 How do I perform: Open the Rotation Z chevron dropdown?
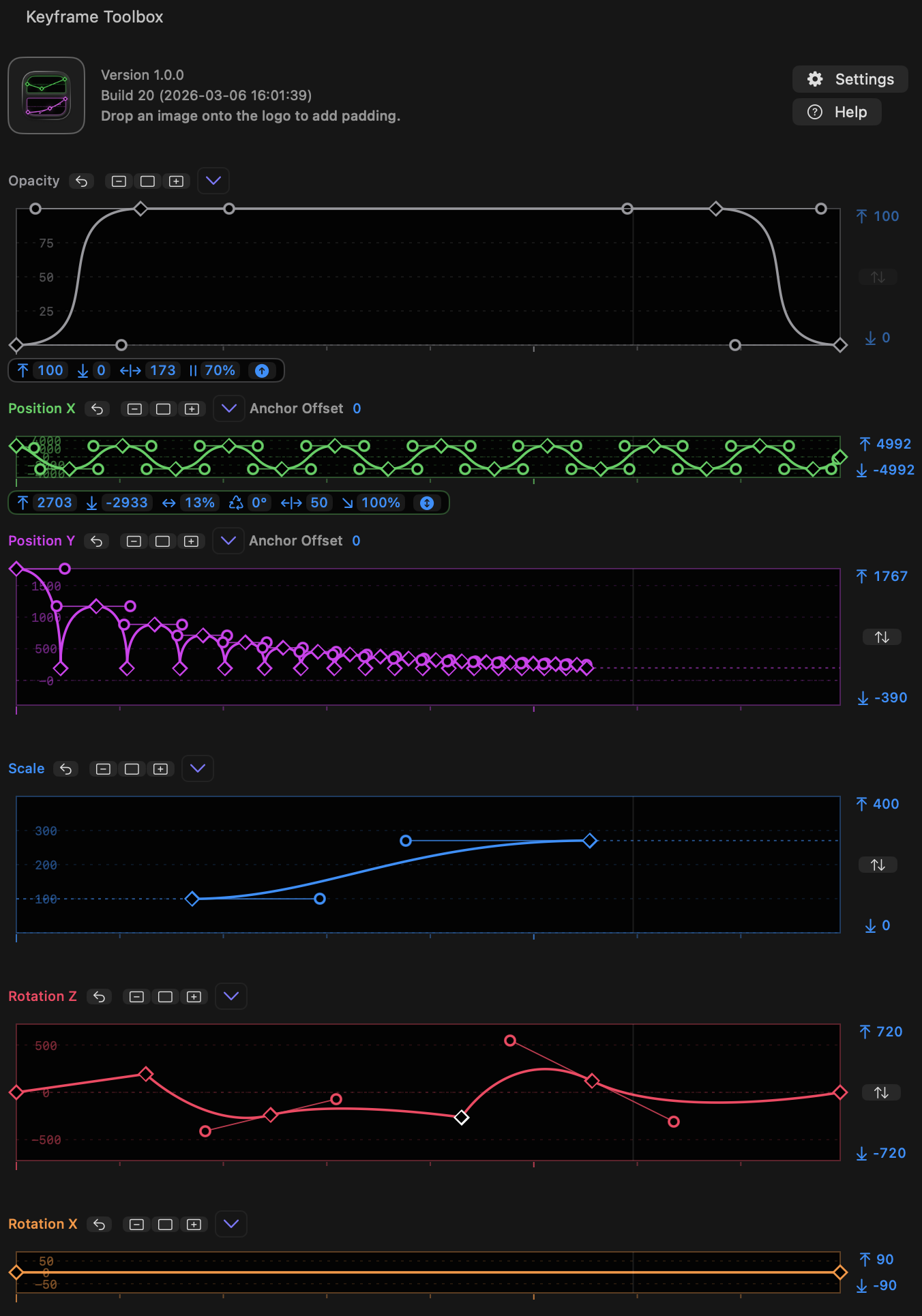[231, 996]
